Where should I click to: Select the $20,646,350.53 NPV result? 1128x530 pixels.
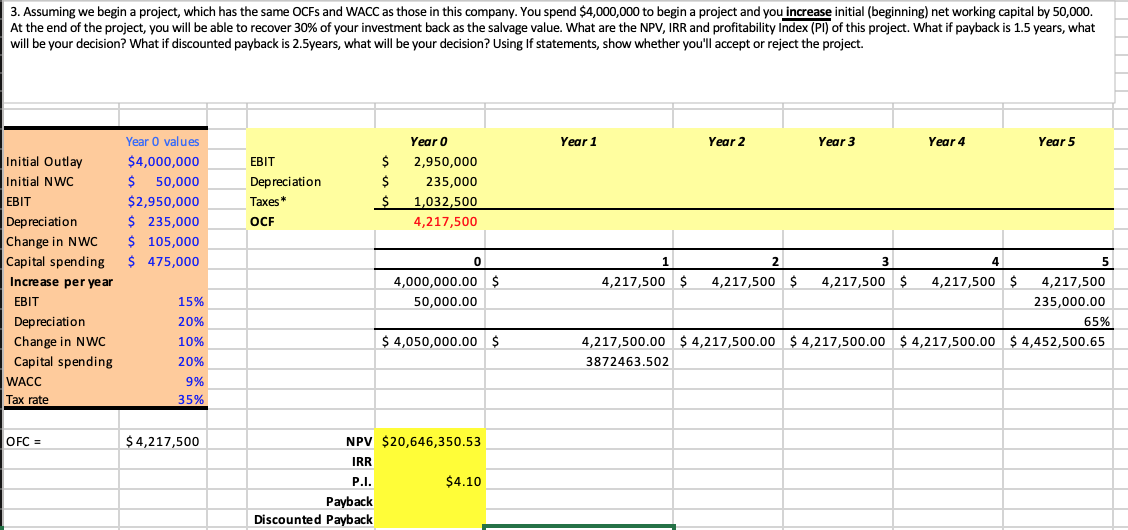tap(430, 442)
